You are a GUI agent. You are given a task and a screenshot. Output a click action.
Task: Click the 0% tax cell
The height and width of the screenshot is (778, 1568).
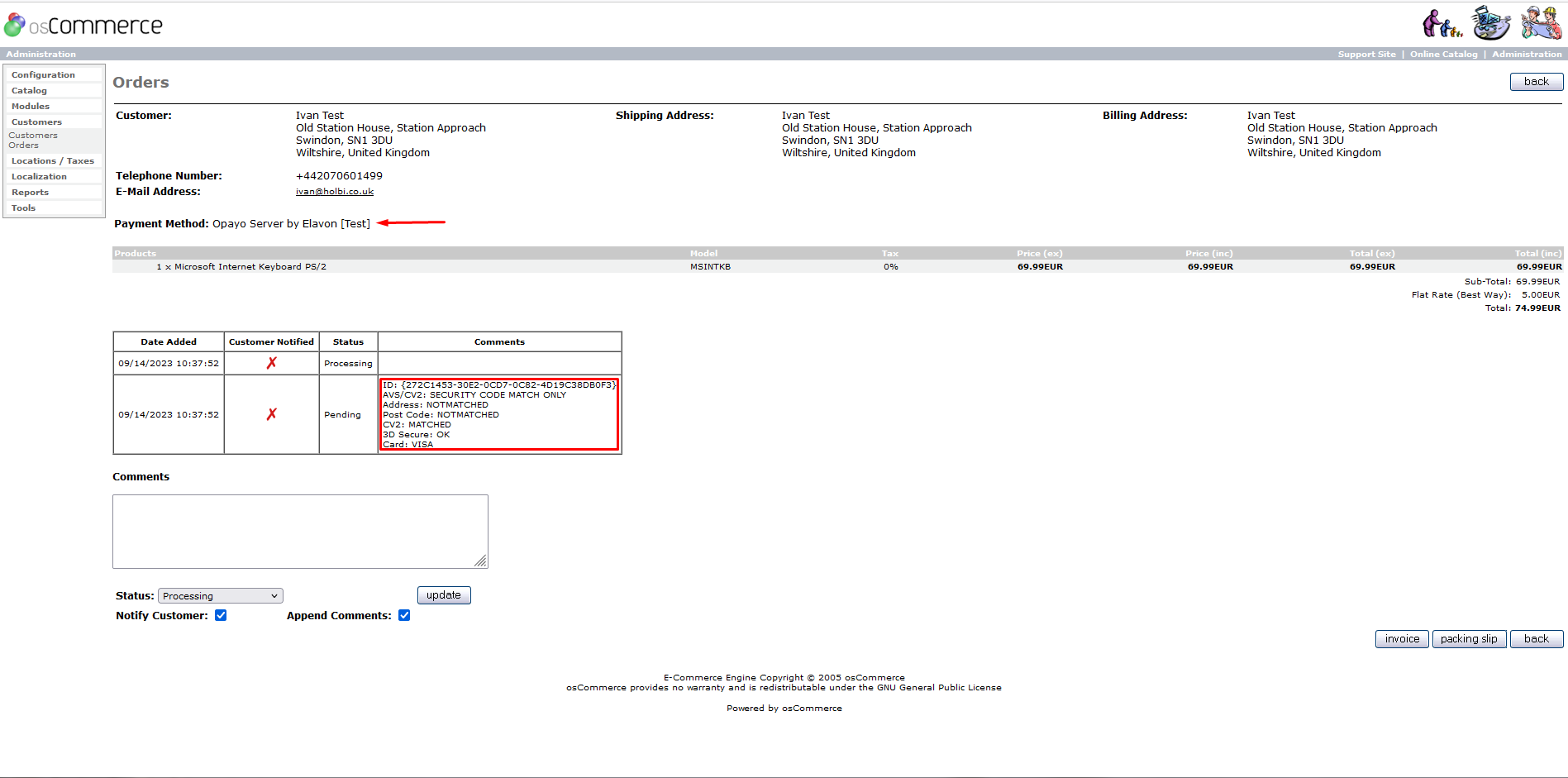tap(890, 267)
